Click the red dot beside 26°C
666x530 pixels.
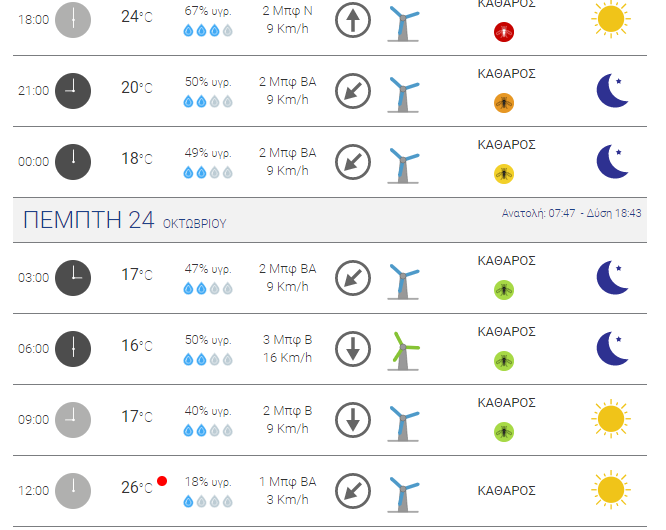162,481
